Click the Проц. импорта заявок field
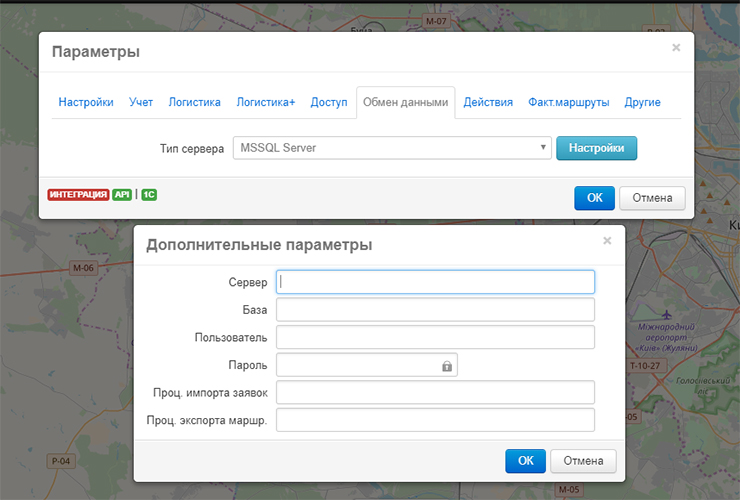This screenshot has width=740, height=500. point(435,392)
